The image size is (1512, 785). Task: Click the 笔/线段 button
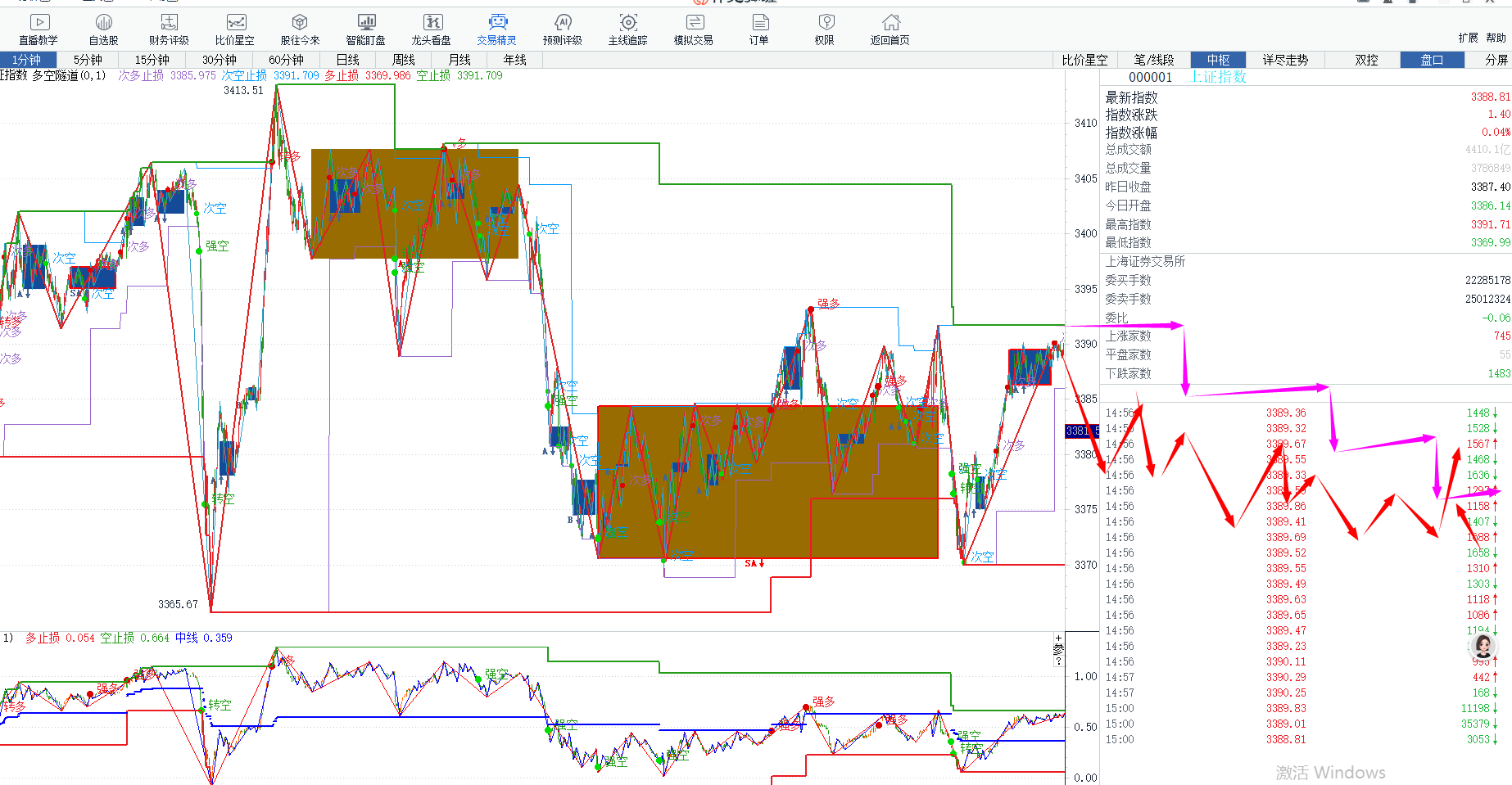pyautogui.click(x=1153, y=60)
